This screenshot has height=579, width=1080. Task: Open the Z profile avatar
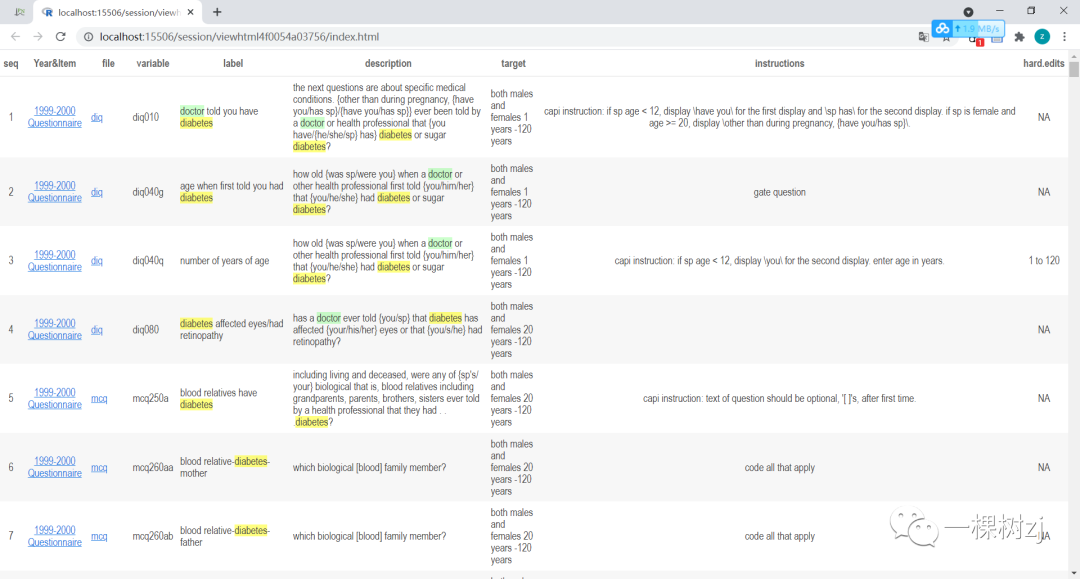[x=1042, y=36]
